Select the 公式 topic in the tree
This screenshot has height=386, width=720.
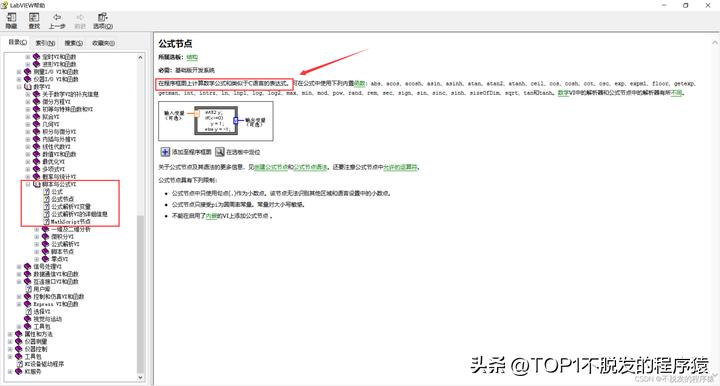coord(57,192)
